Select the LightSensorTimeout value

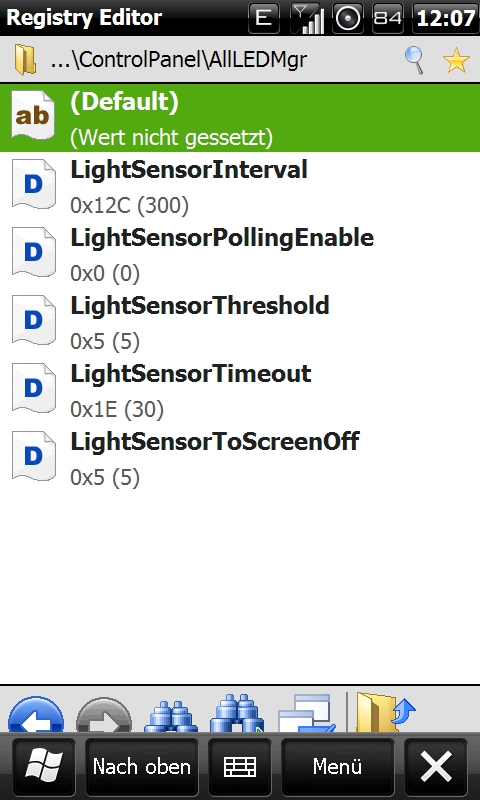[240, 391]
